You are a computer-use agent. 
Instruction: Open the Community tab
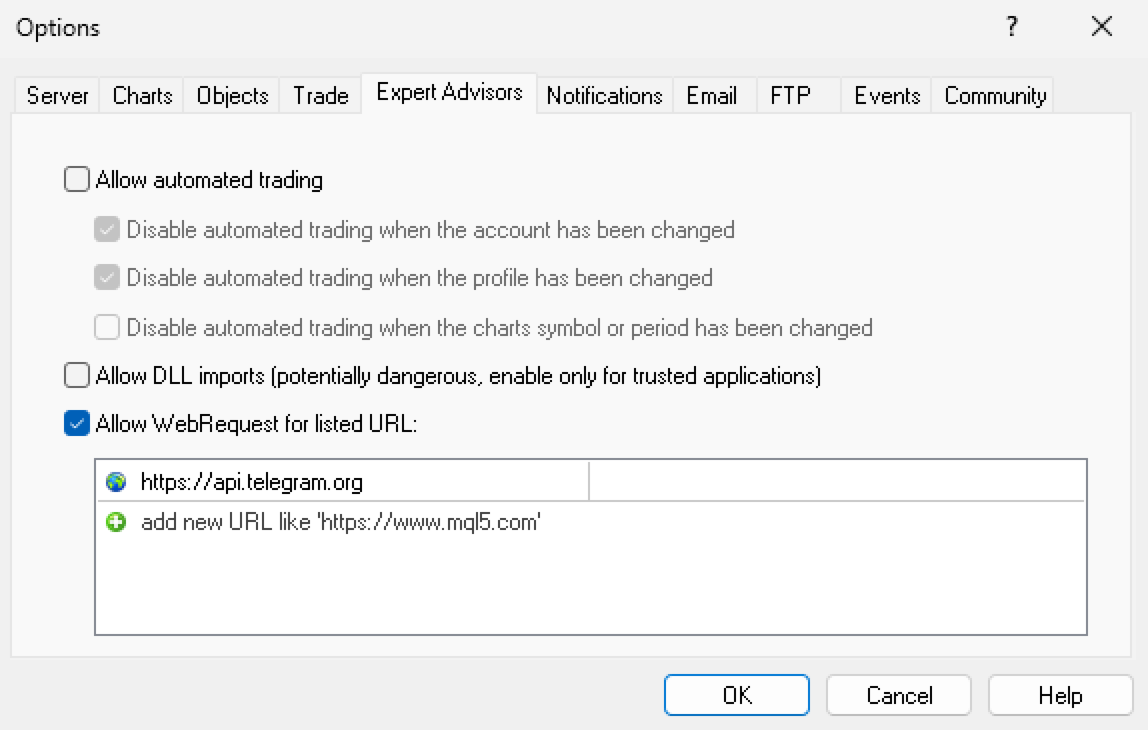tap(994, 96)
